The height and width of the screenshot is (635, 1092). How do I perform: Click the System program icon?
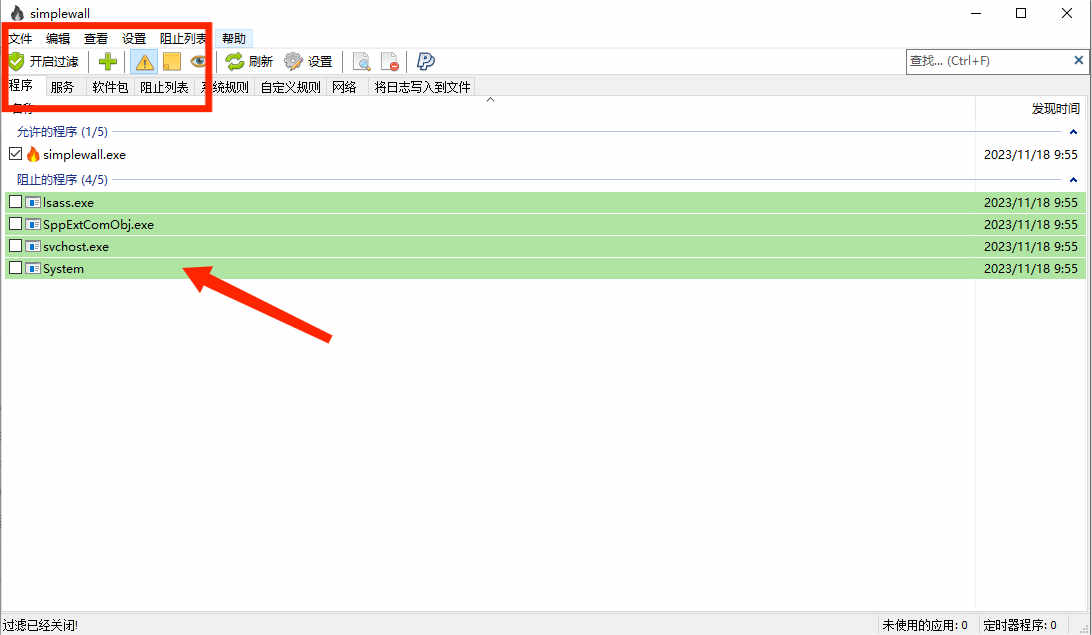pos(33,268)
